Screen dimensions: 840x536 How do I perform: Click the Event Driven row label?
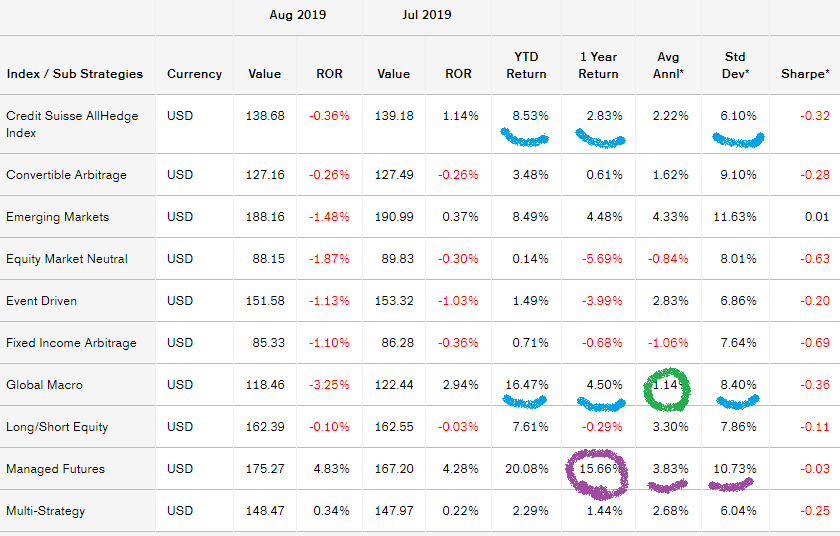[x=41, y=301]
